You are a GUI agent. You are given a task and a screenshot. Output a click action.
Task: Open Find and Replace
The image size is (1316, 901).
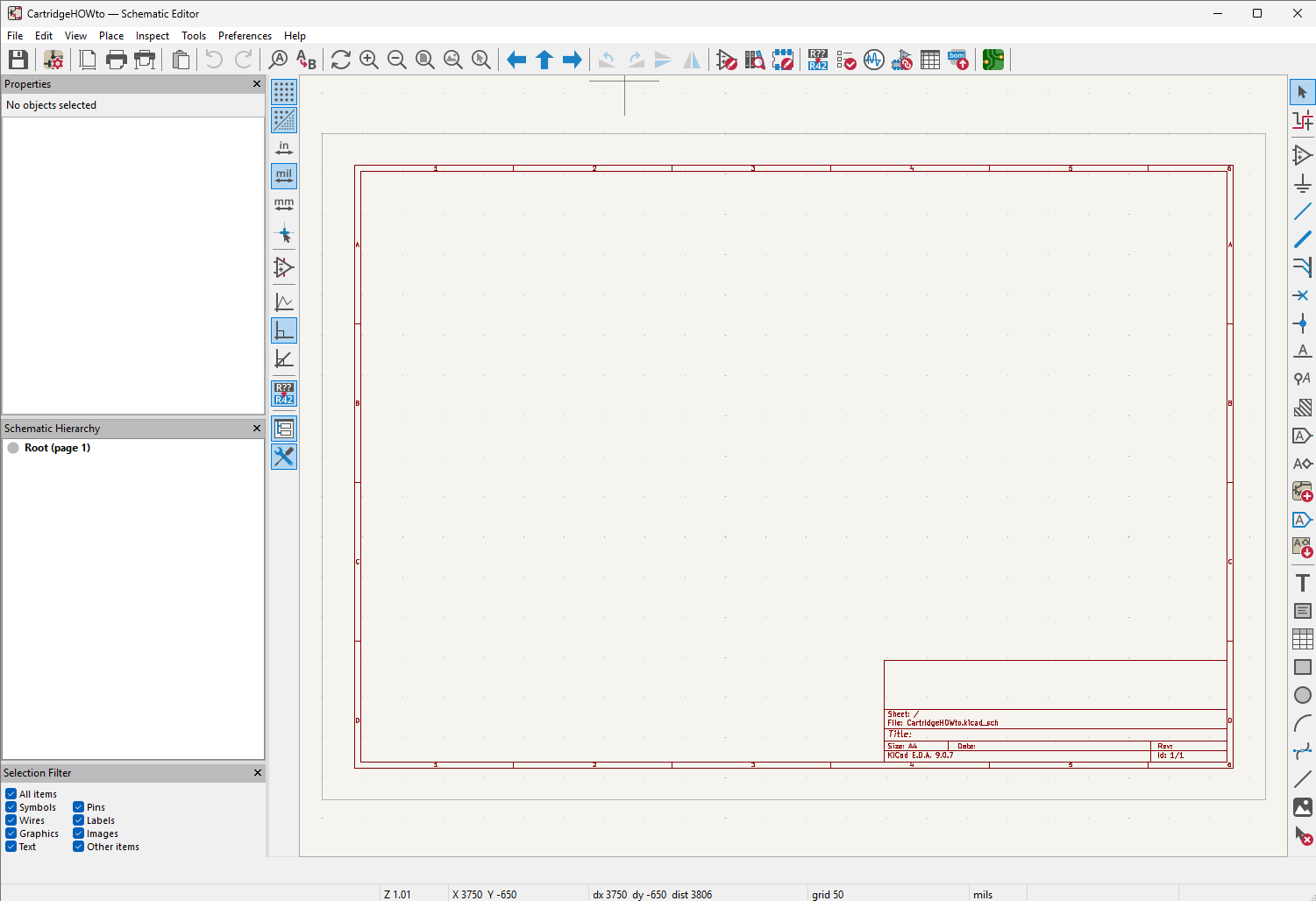point(306,60)
